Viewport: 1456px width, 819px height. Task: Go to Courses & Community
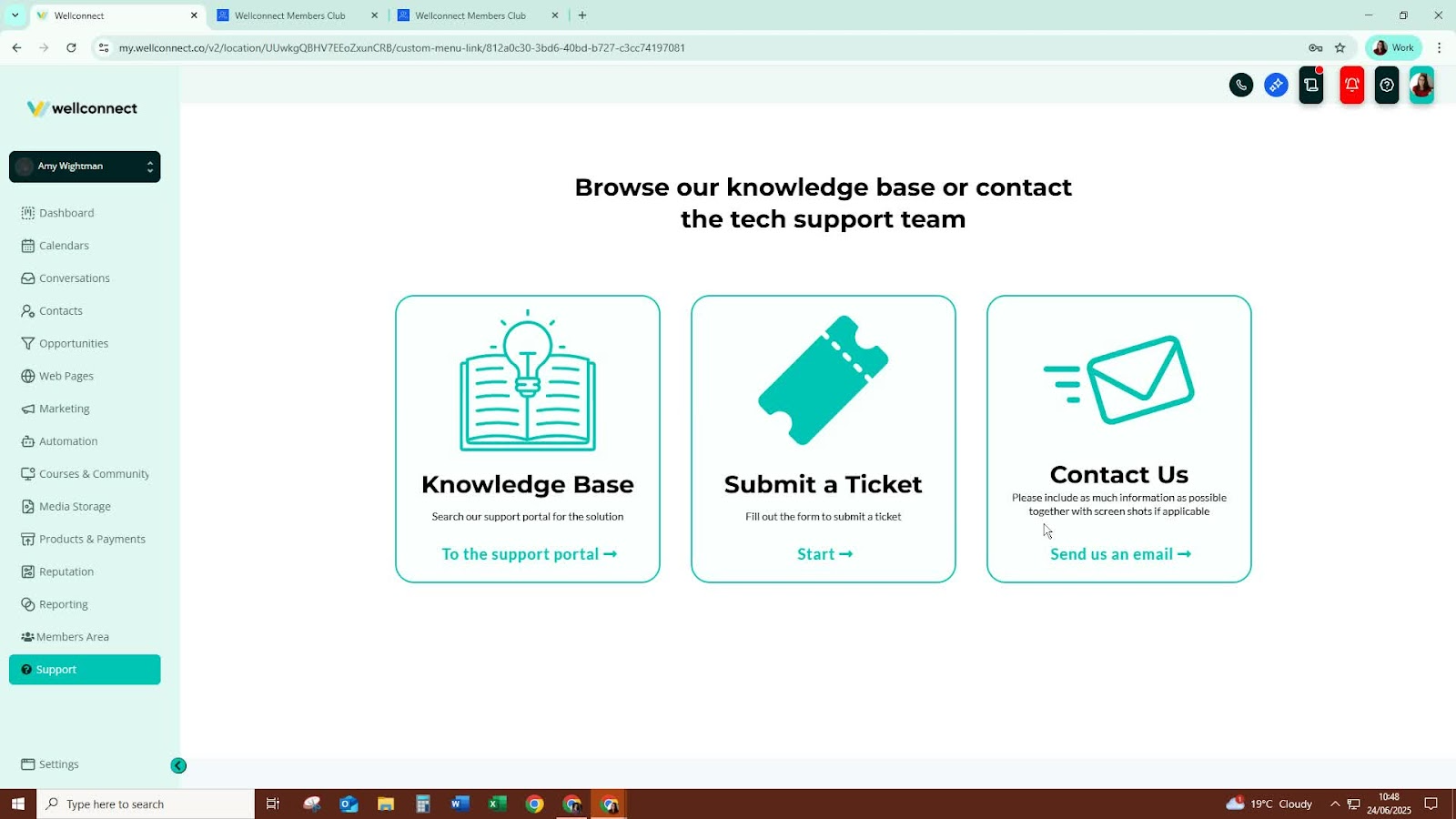tap(86, 474)
